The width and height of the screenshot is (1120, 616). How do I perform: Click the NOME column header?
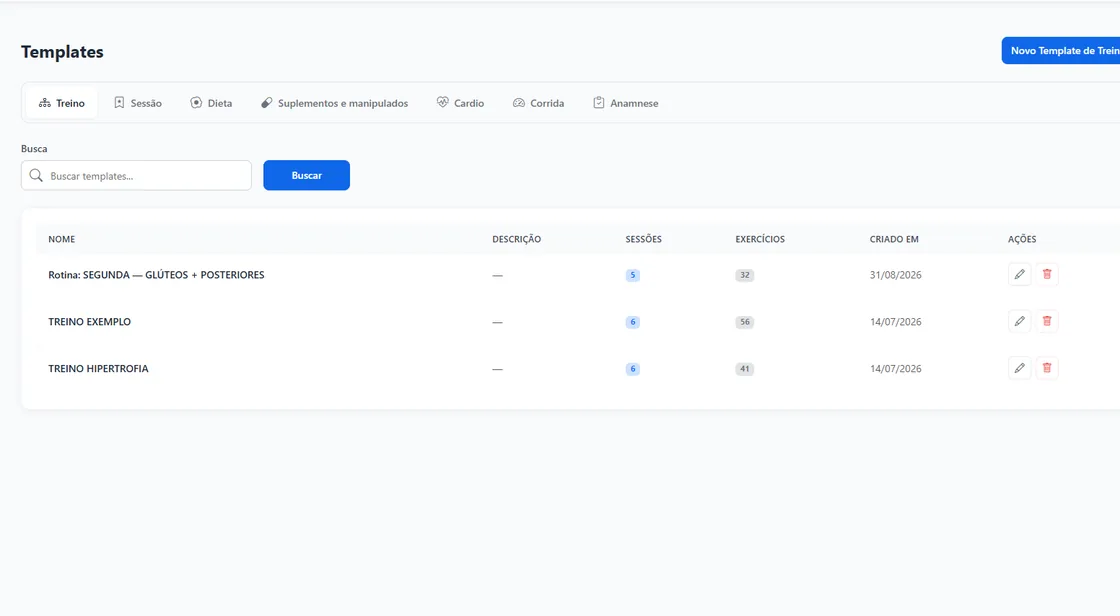pos(61,239)
